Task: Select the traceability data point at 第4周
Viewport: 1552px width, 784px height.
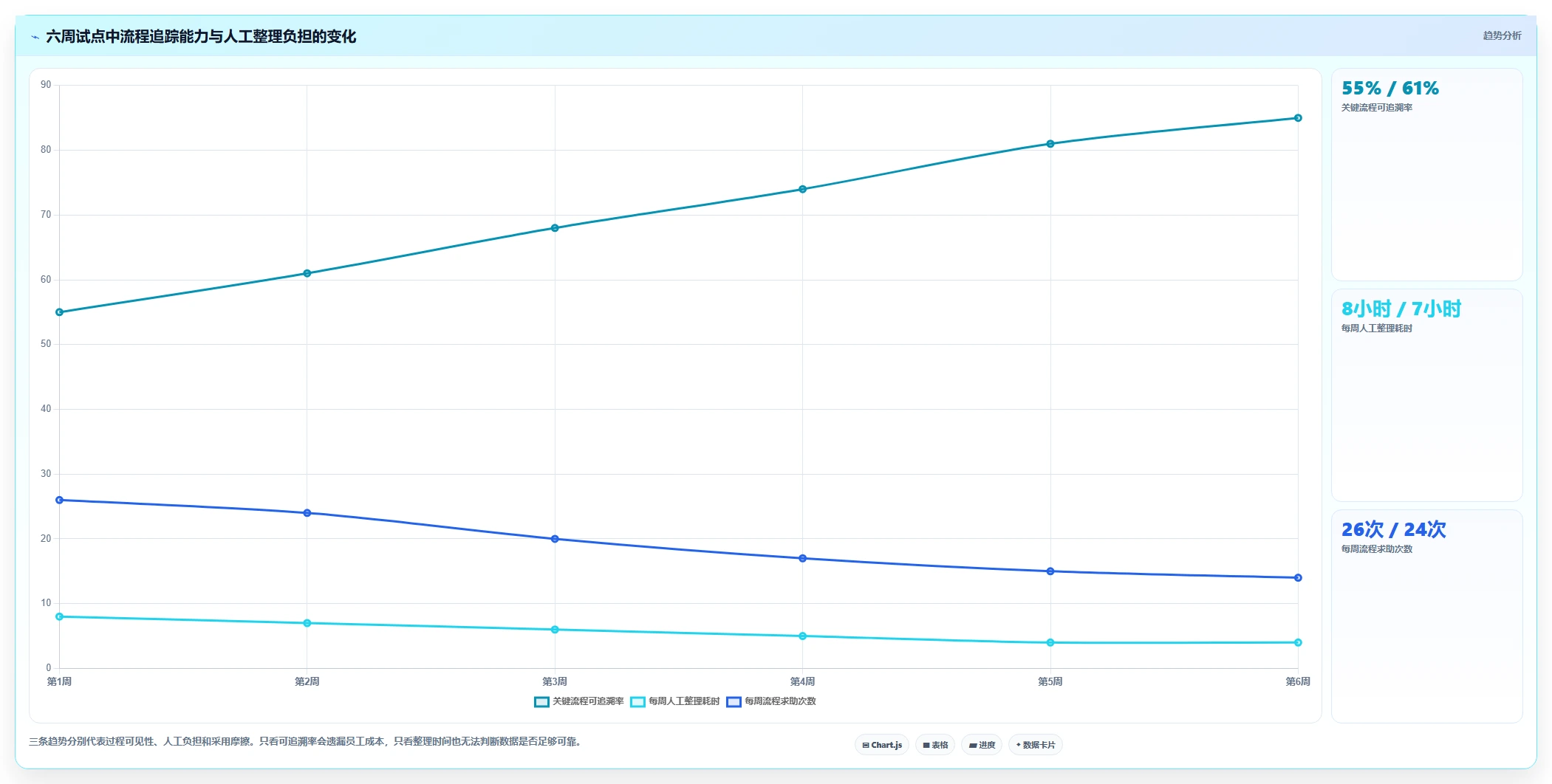Action: point(802,190)
